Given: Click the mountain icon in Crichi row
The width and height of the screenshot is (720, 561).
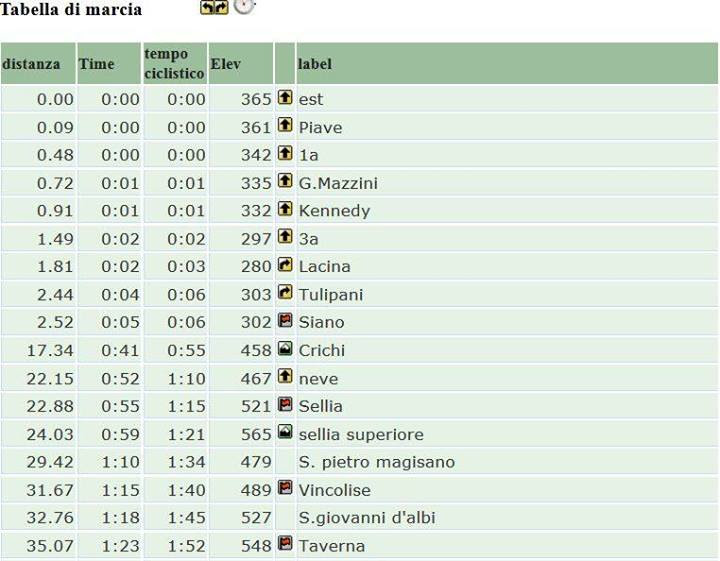Looking at the screenshot, I should pos(285,348).
